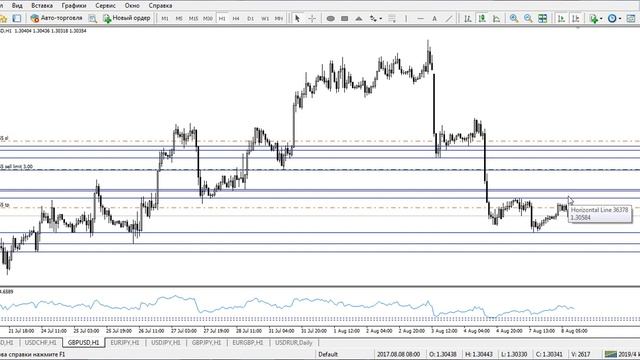
Task: Set timeframe to M5
Action: tap(179, 18)
